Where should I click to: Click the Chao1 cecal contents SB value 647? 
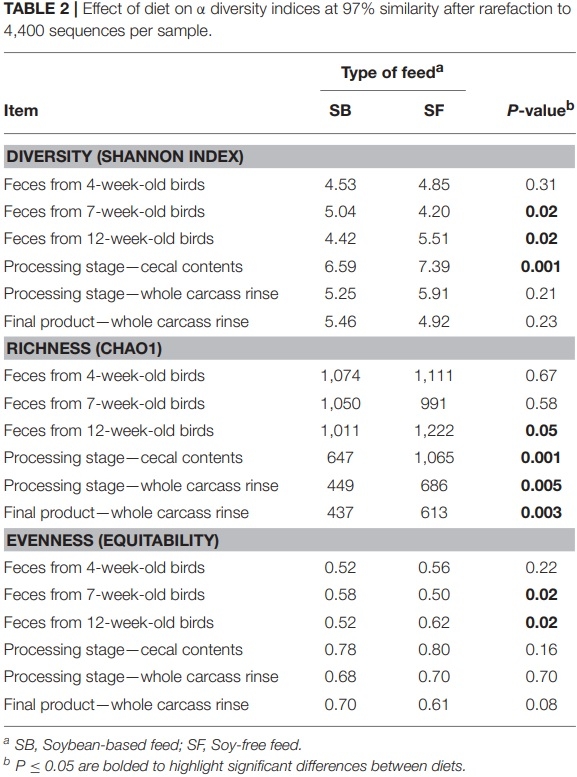tap(340, 457)
